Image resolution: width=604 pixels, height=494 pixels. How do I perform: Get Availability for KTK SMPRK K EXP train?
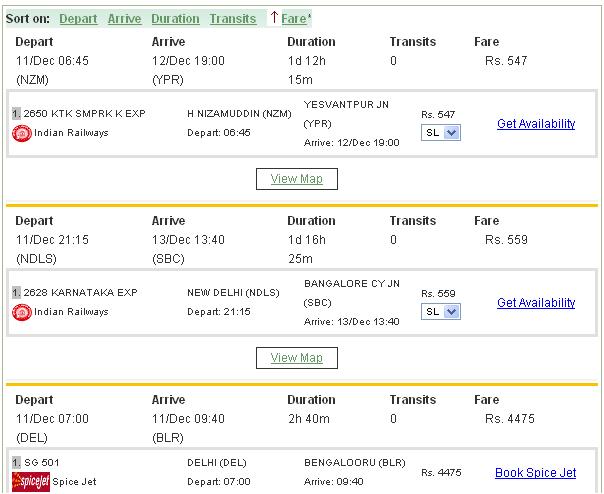click(x=536, y=124)
